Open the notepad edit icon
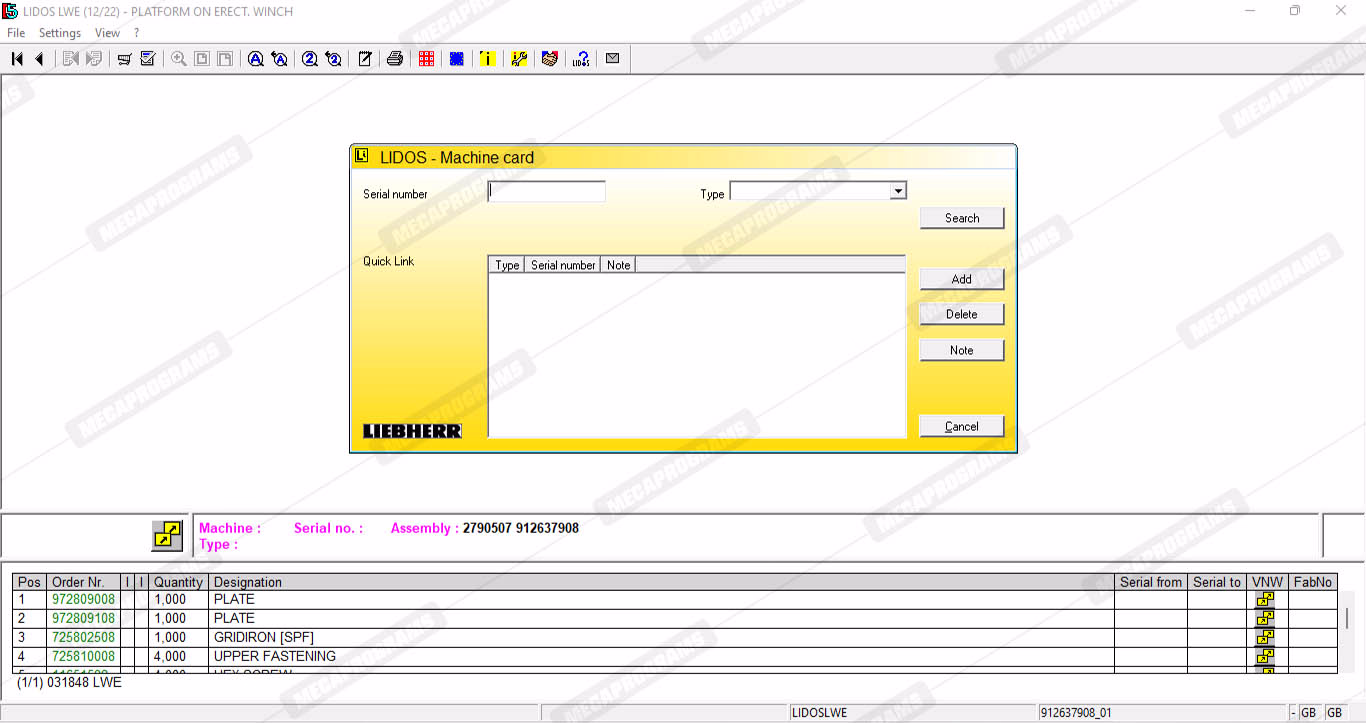Image resolution: width=1366 pixels, height=723 pixels. (x=365, y=59)
